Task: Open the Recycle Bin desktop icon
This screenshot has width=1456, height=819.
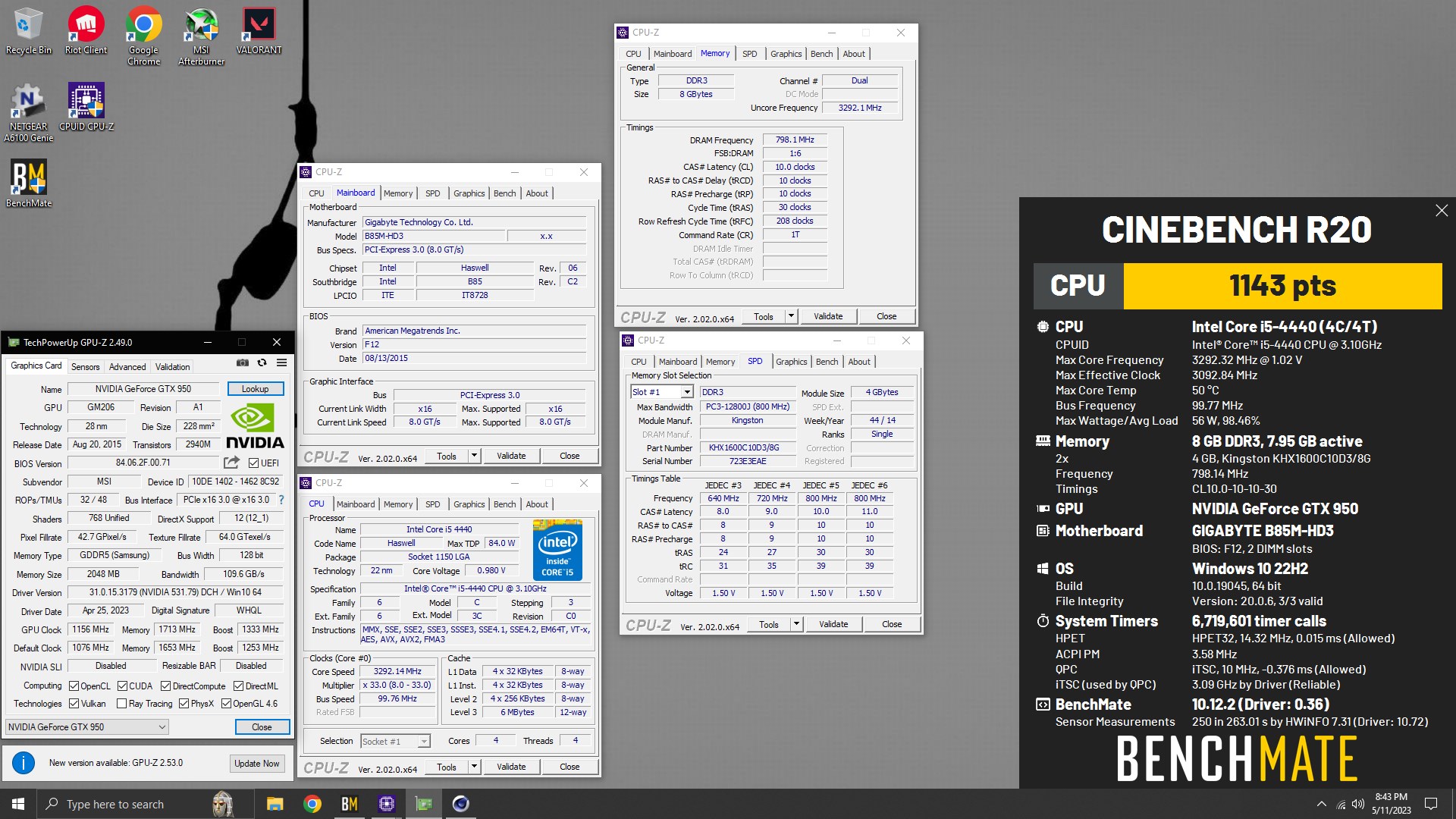Action: point(28,31)
